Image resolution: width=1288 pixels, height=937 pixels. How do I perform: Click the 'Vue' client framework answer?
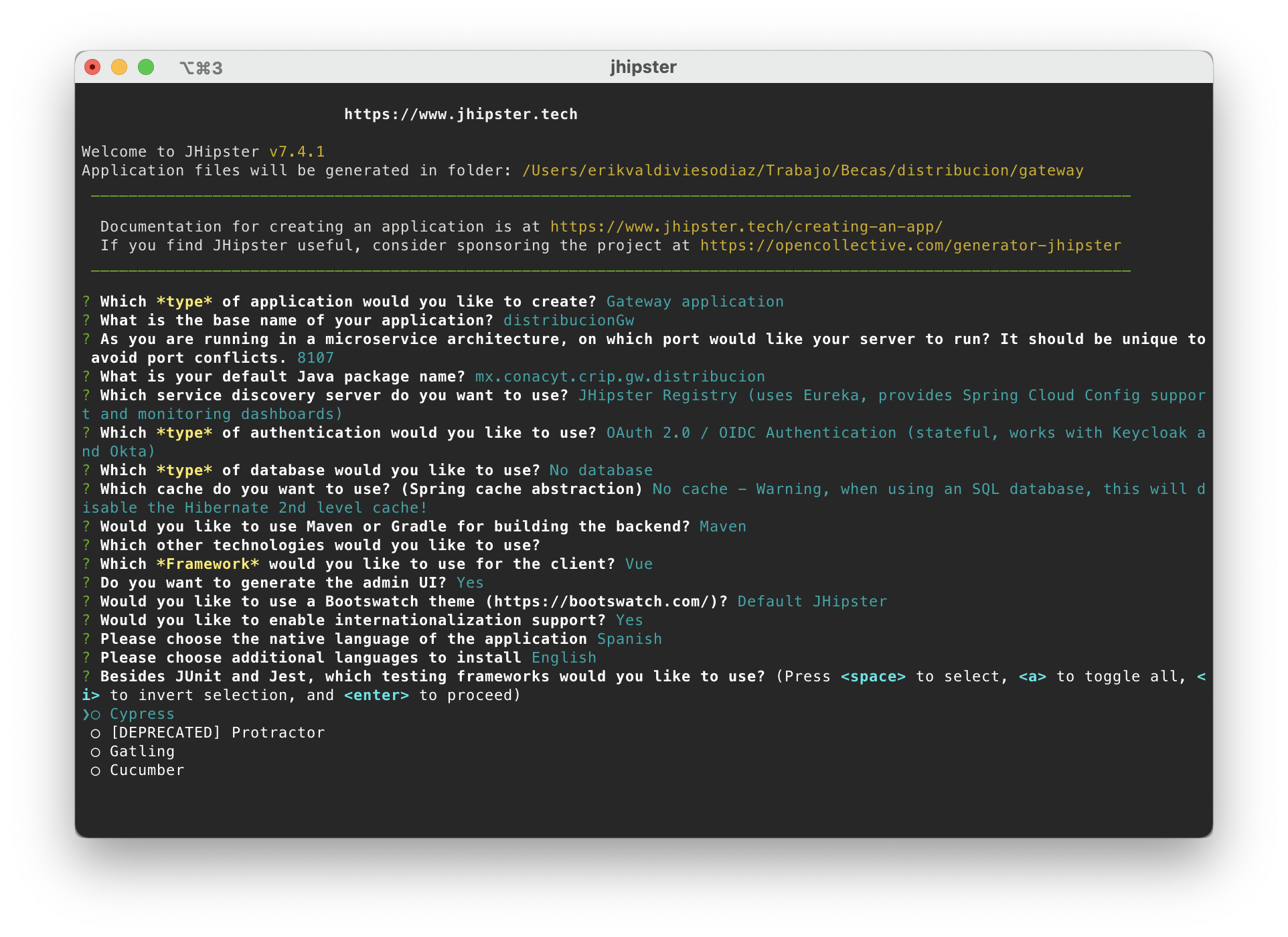(x=639, y=564)
